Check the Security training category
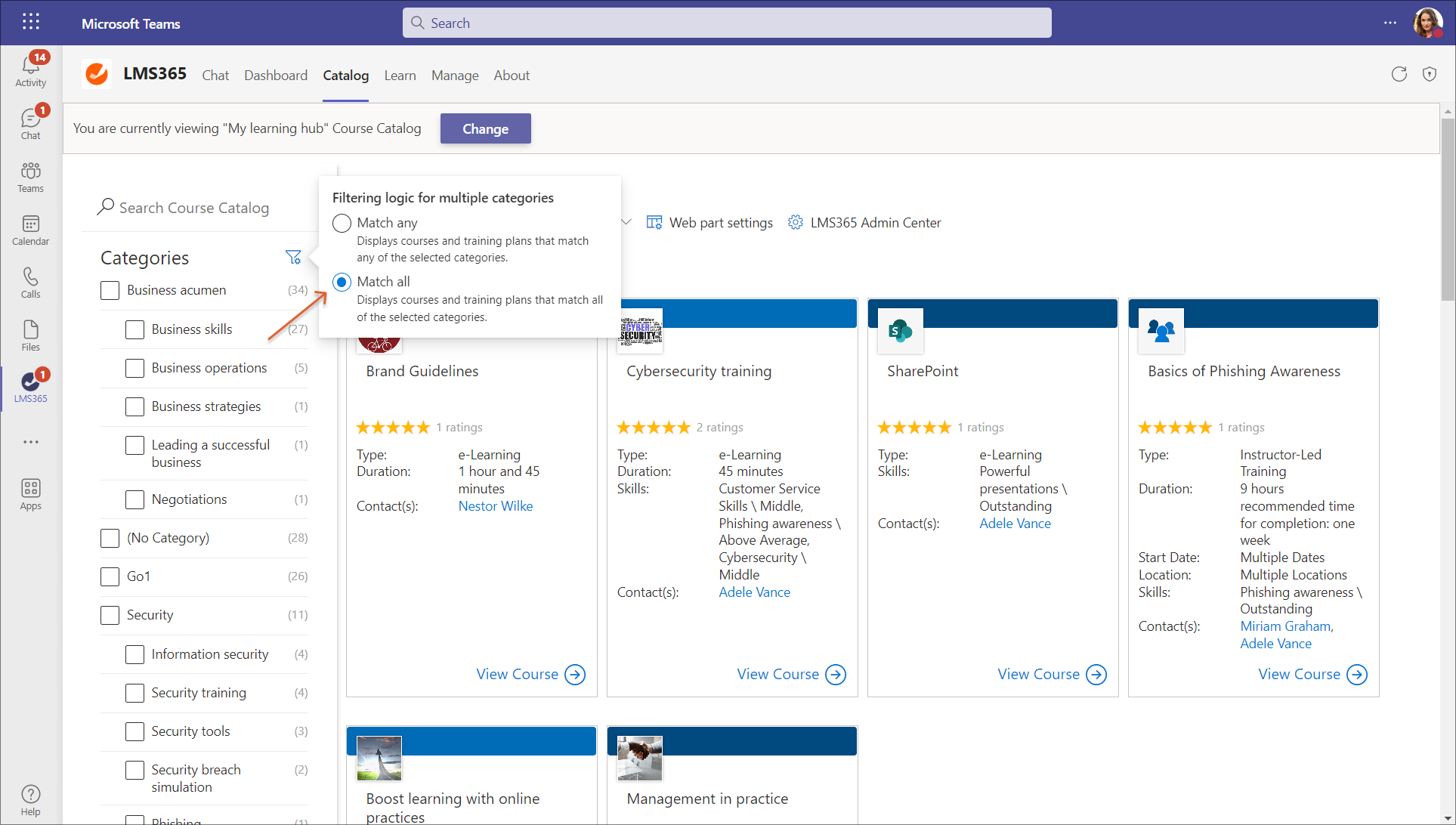This screenshot has height=825, width=1456. point(134,693)
